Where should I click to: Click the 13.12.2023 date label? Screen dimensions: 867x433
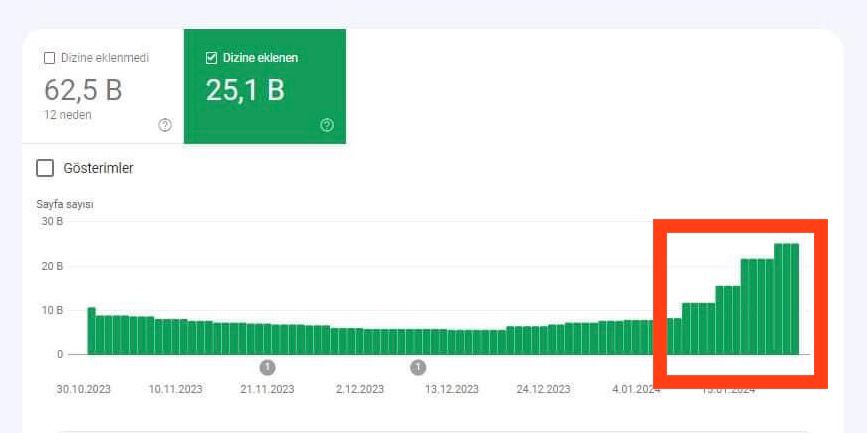click(x=451, y=389)
